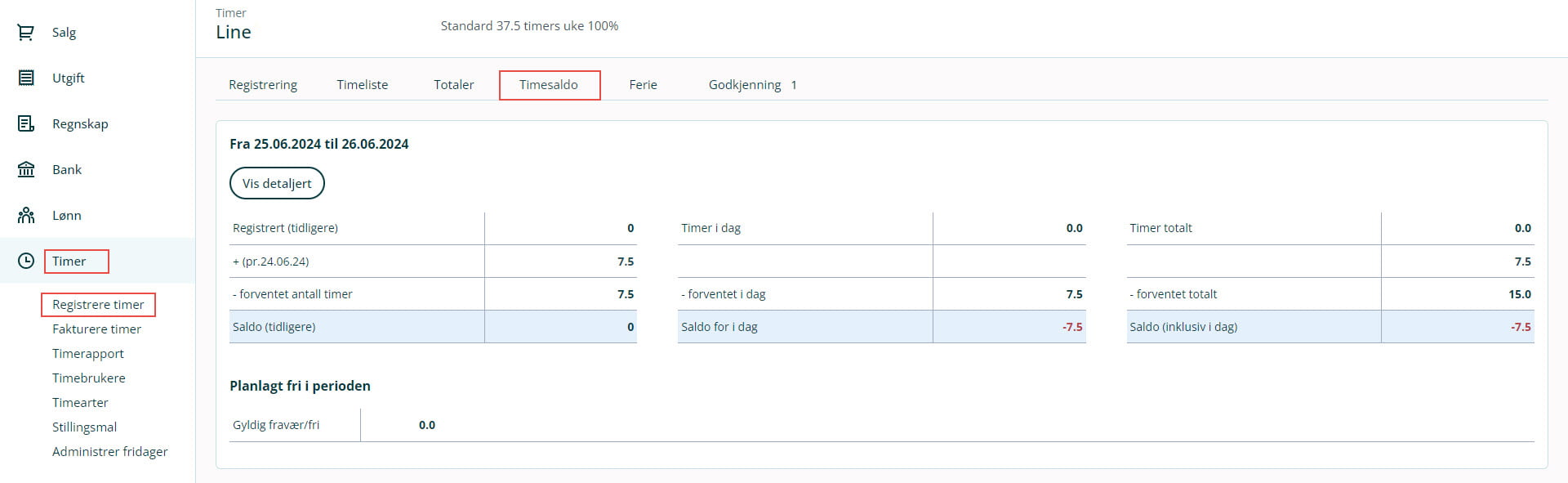Click the Regnskap ledger icon

(x=26, y=124)
